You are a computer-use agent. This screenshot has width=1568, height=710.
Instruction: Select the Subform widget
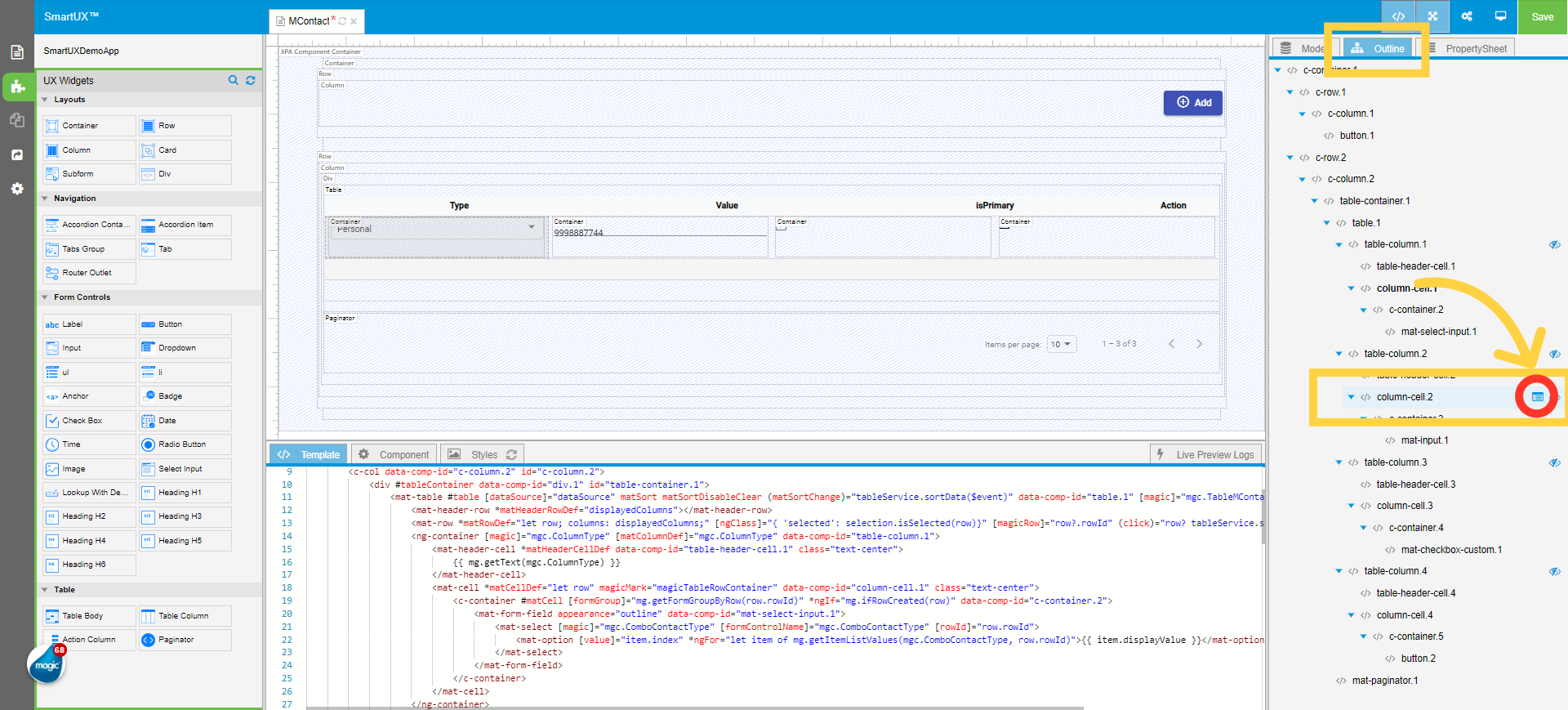click(89, 174)
